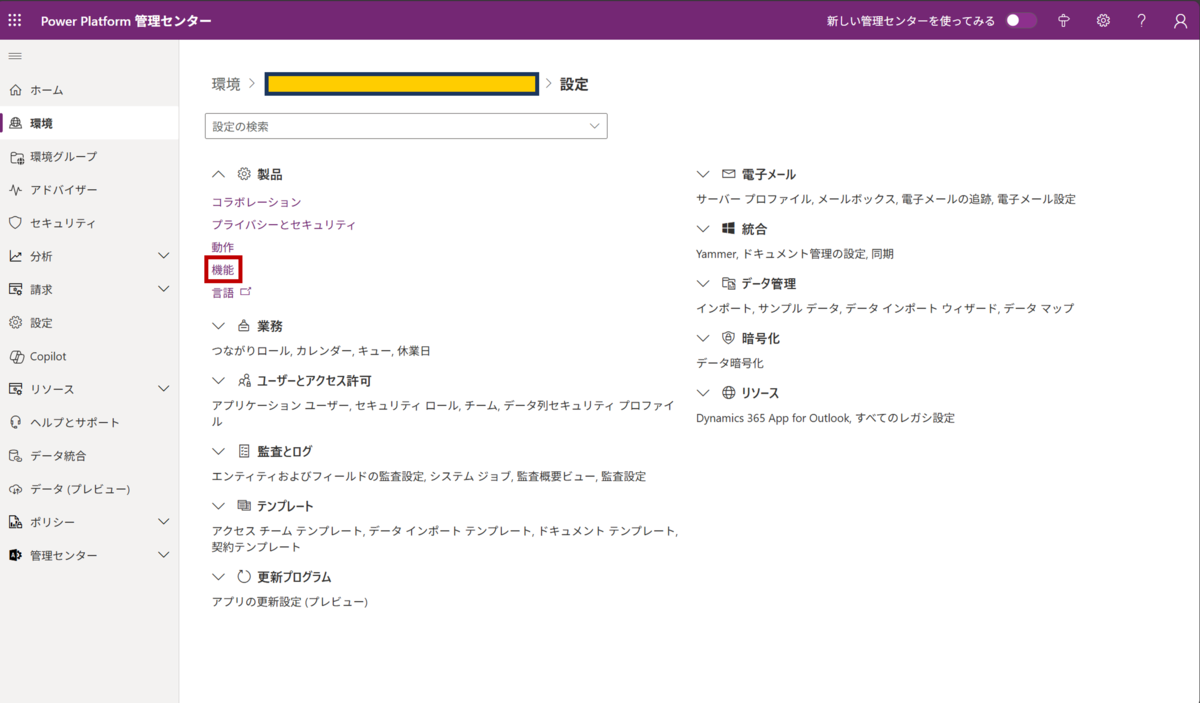
Task: Click the データ (プレビュー) cloud icon
Action: (x=15, y=489)
